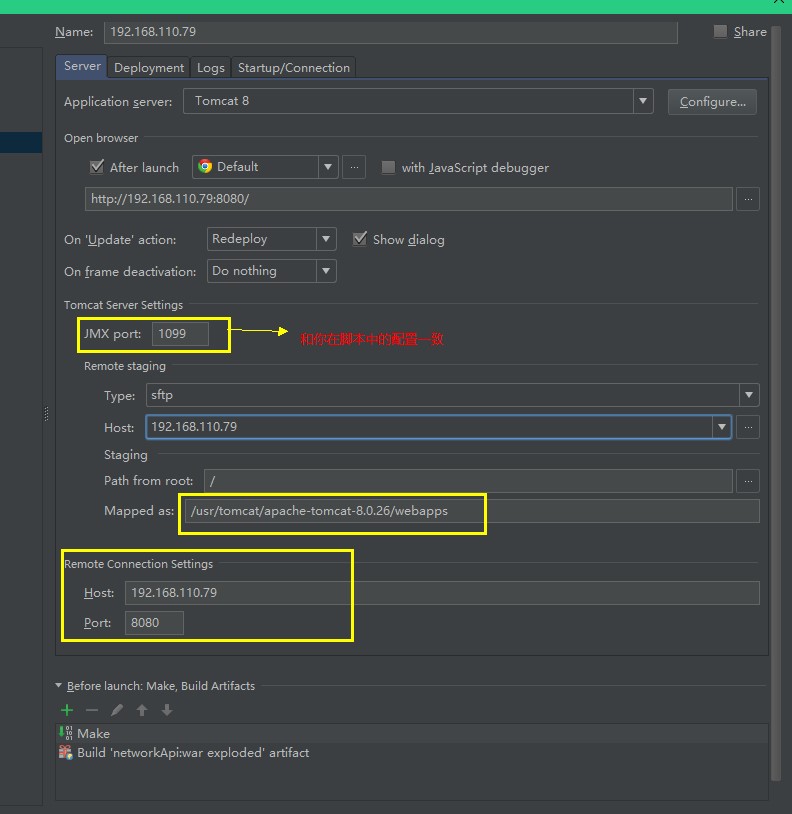Viewport: 792px width, 814px height.
Task: Add a new before-launch task with plus icon
Action: pos(67,710)
